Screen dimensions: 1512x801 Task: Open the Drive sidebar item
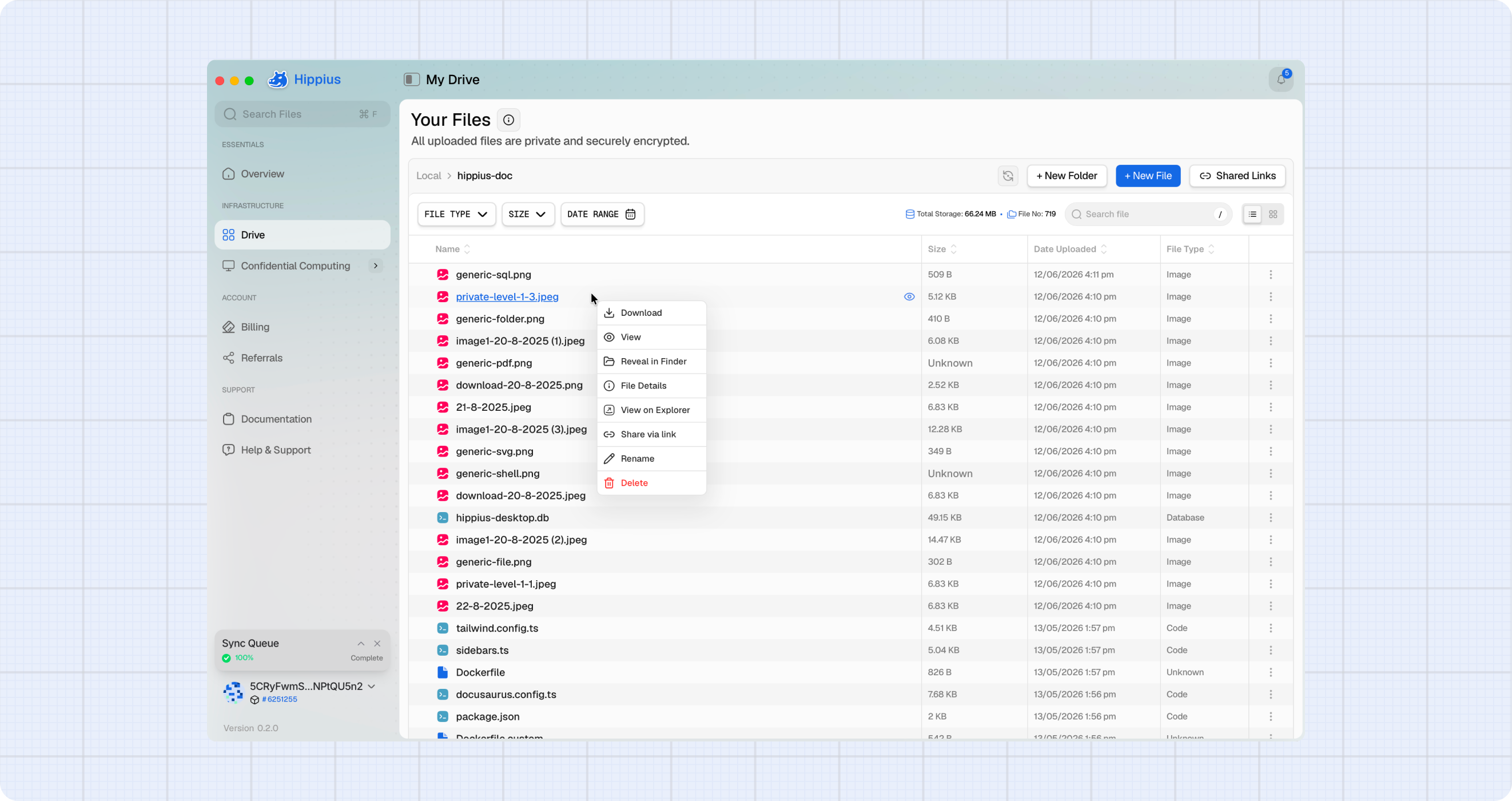pyautogui.click(x=303, y=235)
